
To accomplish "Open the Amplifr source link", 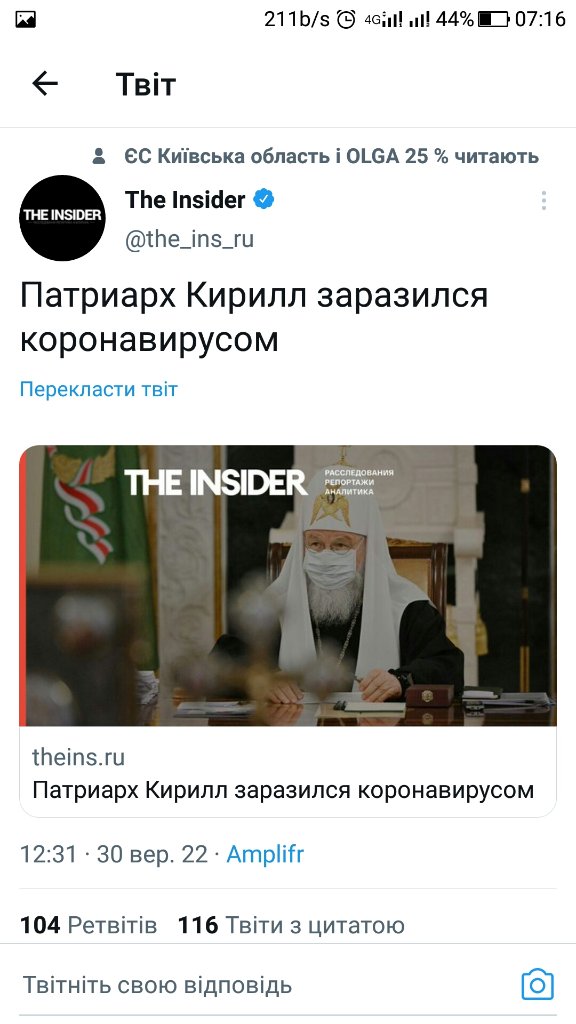I will tap(265, 854).
